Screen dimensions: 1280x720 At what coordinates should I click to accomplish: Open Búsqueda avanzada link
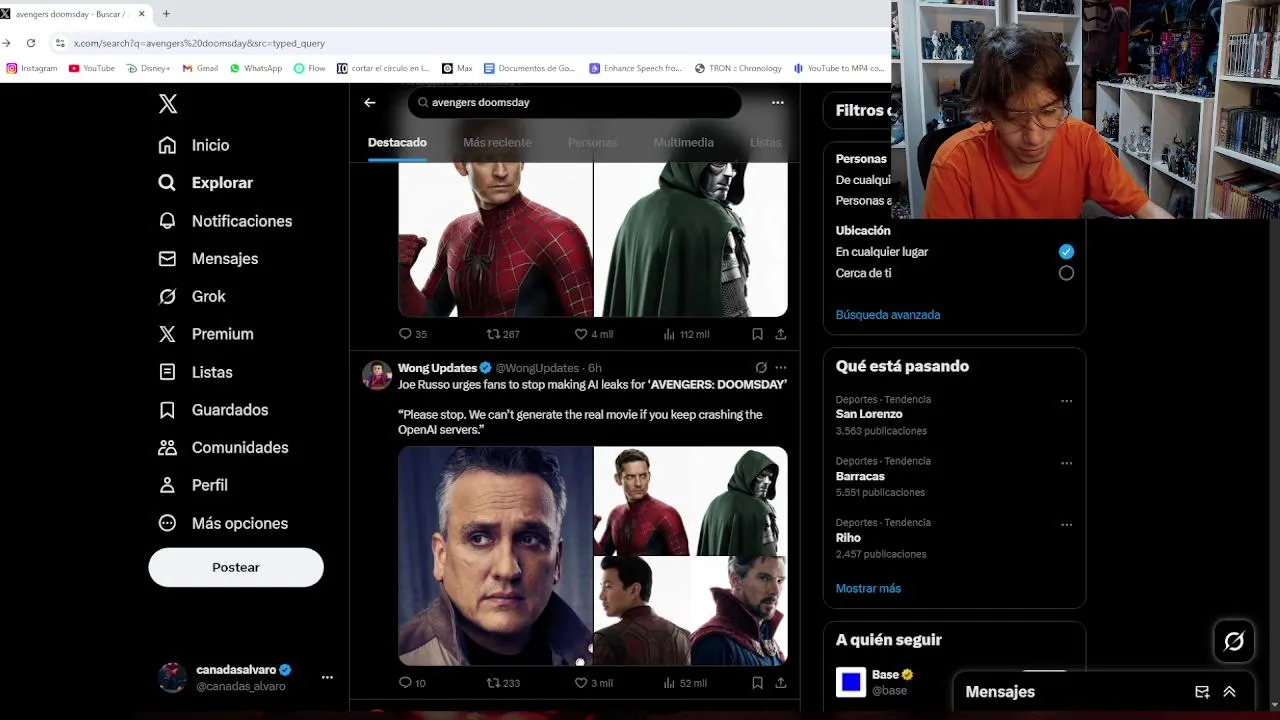pyautogui.click(x=888, y=315)
